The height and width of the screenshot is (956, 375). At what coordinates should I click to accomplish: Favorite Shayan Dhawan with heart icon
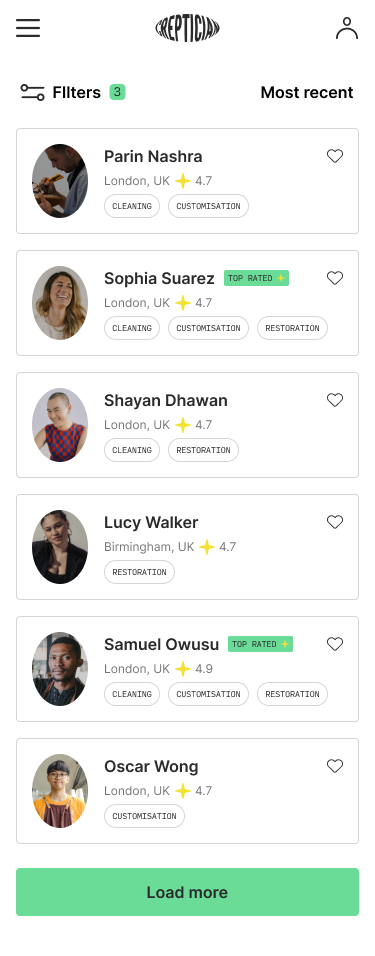click(x=335, y=400)
